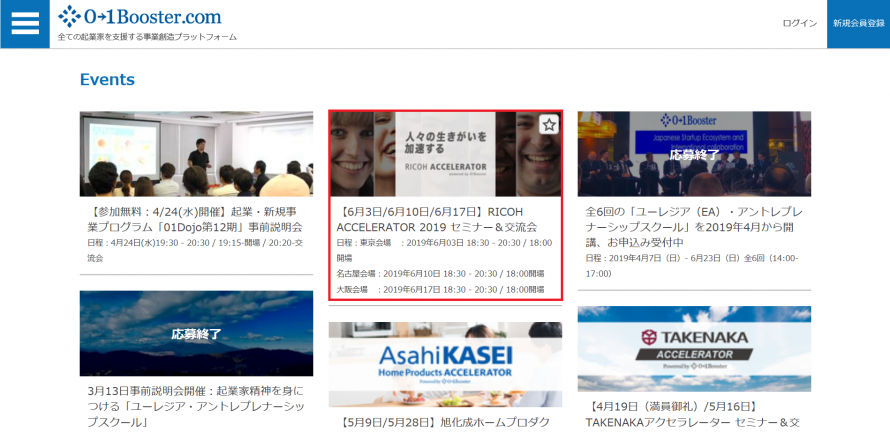The width and height of the screenshot is (890, 432).
Task: Open 01Dojo第12期 事前説明会 event title
Action: click(x=196, y=220)
